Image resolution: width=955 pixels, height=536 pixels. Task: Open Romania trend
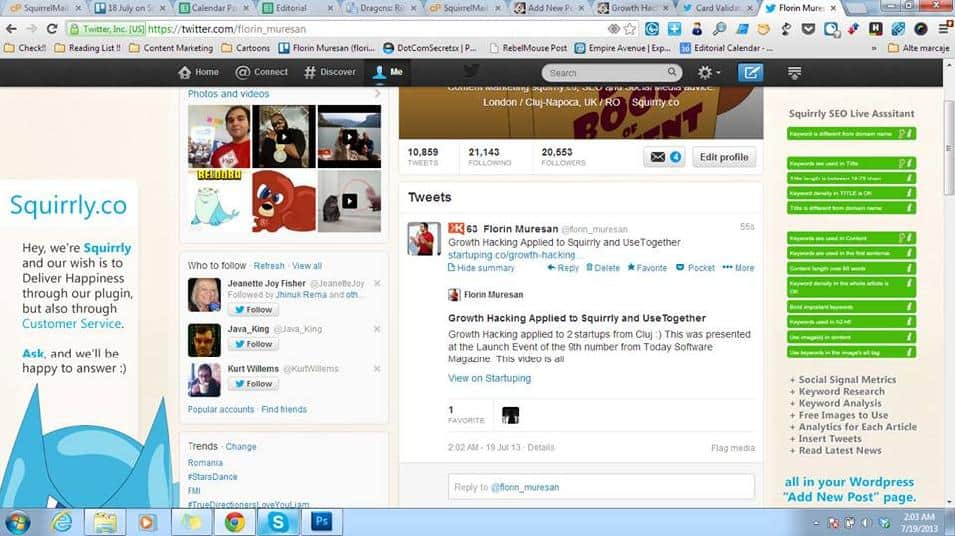[205, 463]
